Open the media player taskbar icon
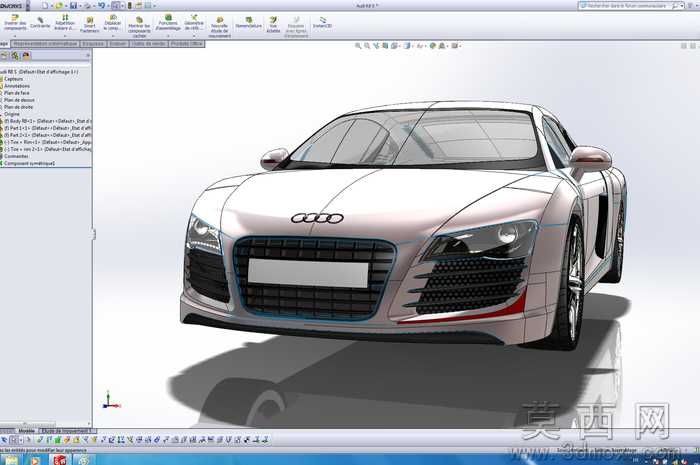This screenshot has width=700, height=465. point(35,460)
